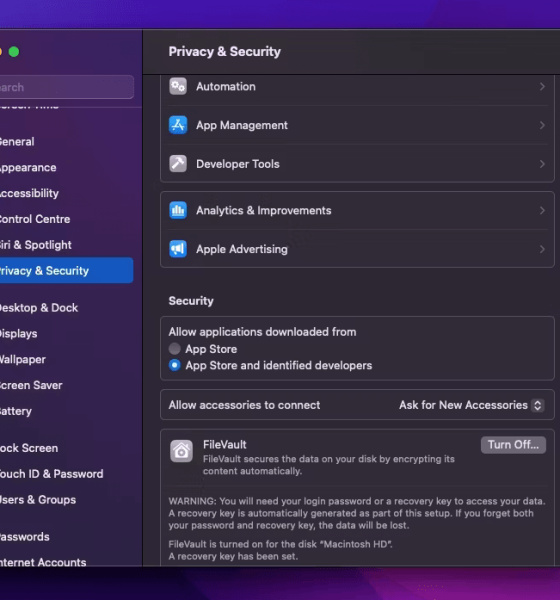Image resolution: width=560 pixels, height=600 pixels.
Task: Click the Developer Tools label text
Action: 238,164
